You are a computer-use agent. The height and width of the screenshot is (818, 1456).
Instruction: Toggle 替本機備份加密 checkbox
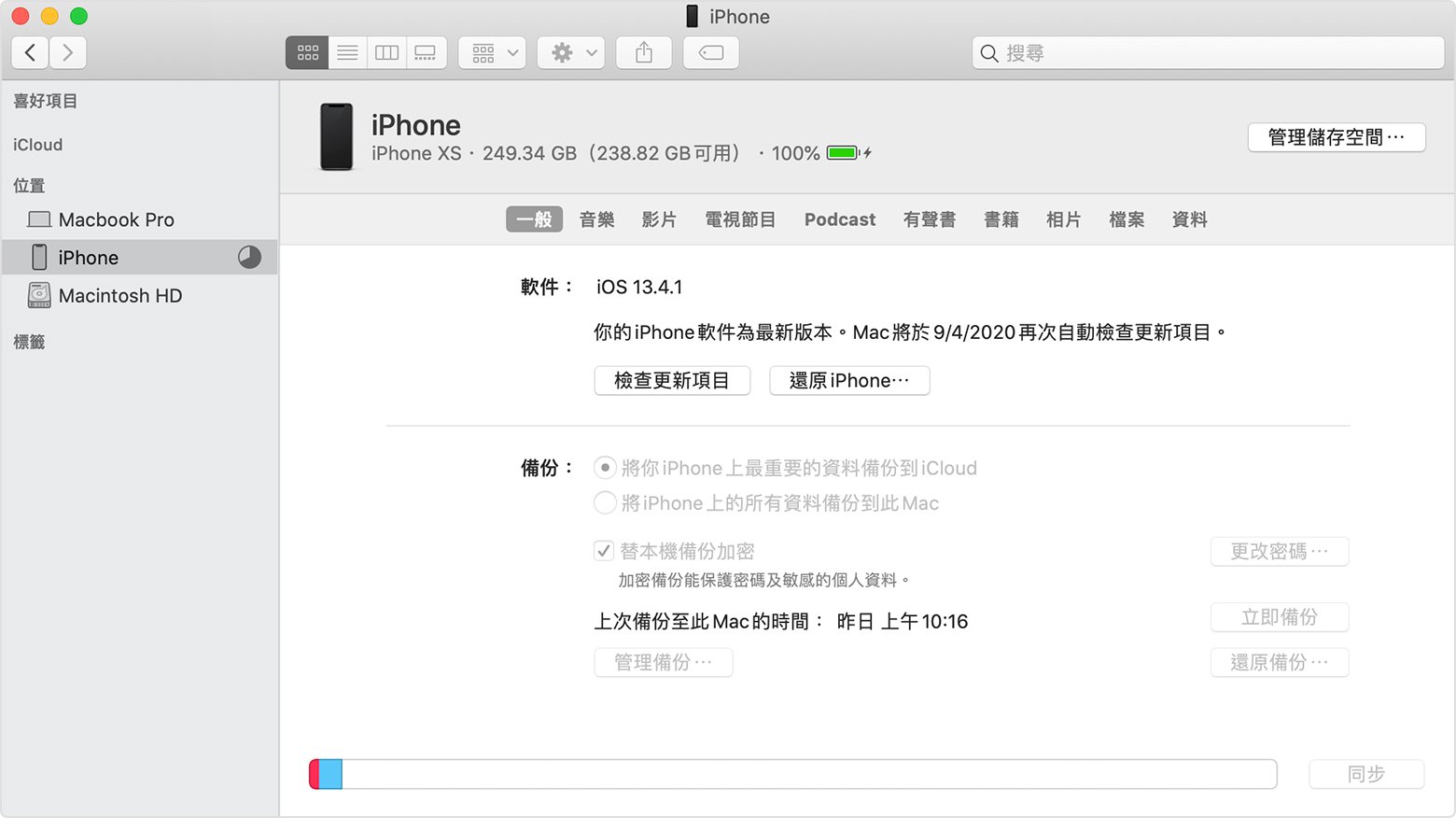tap(604, 551)
